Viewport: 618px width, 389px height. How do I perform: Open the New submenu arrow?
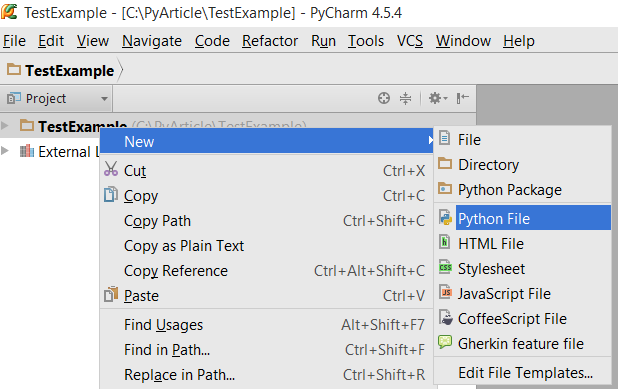[x=430, y=140]
